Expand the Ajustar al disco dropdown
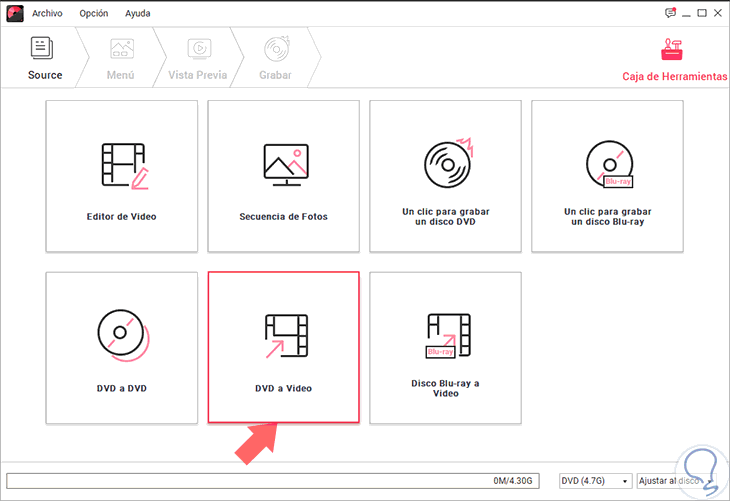The image size is (730, 501). [x=675, y=481]
